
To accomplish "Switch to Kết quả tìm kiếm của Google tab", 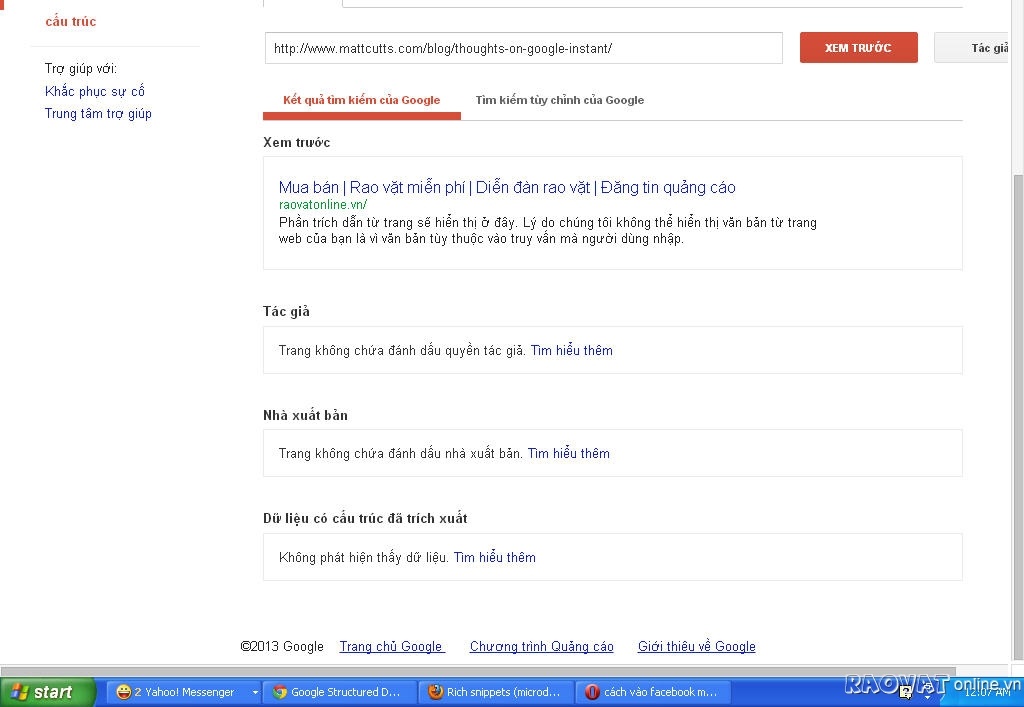I will [x=361, y=100].
